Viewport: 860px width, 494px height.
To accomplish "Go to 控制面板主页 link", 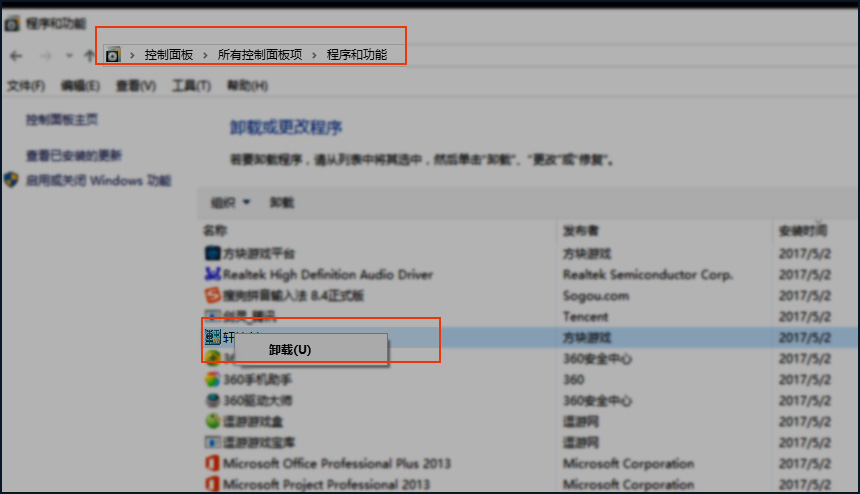I will [x=62, y=120].
